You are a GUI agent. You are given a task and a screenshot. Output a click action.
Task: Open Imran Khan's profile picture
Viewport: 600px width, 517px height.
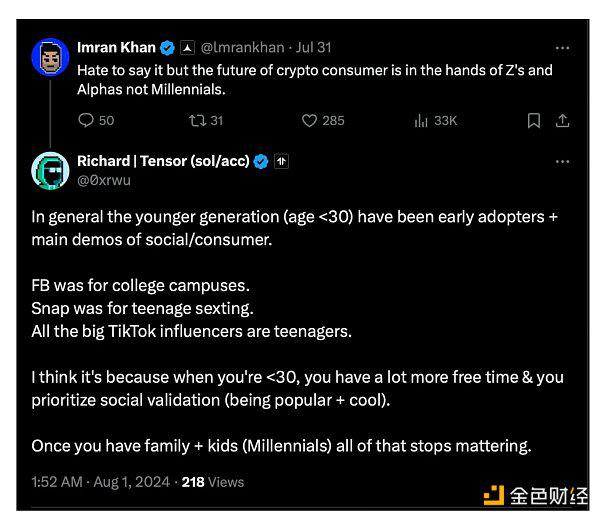pos(50,58)
